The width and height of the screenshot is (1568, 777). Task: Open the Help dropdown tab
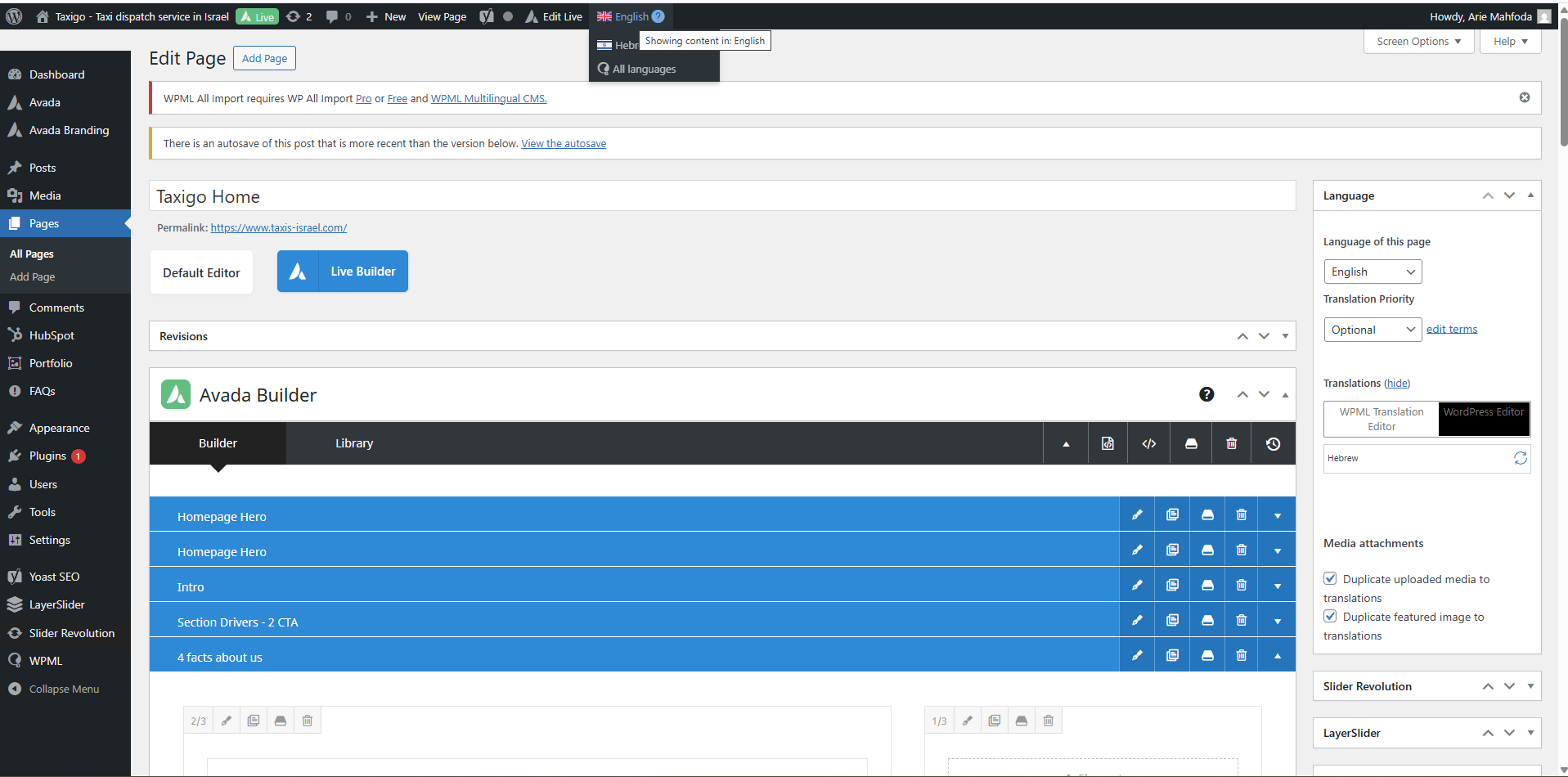1510,41
